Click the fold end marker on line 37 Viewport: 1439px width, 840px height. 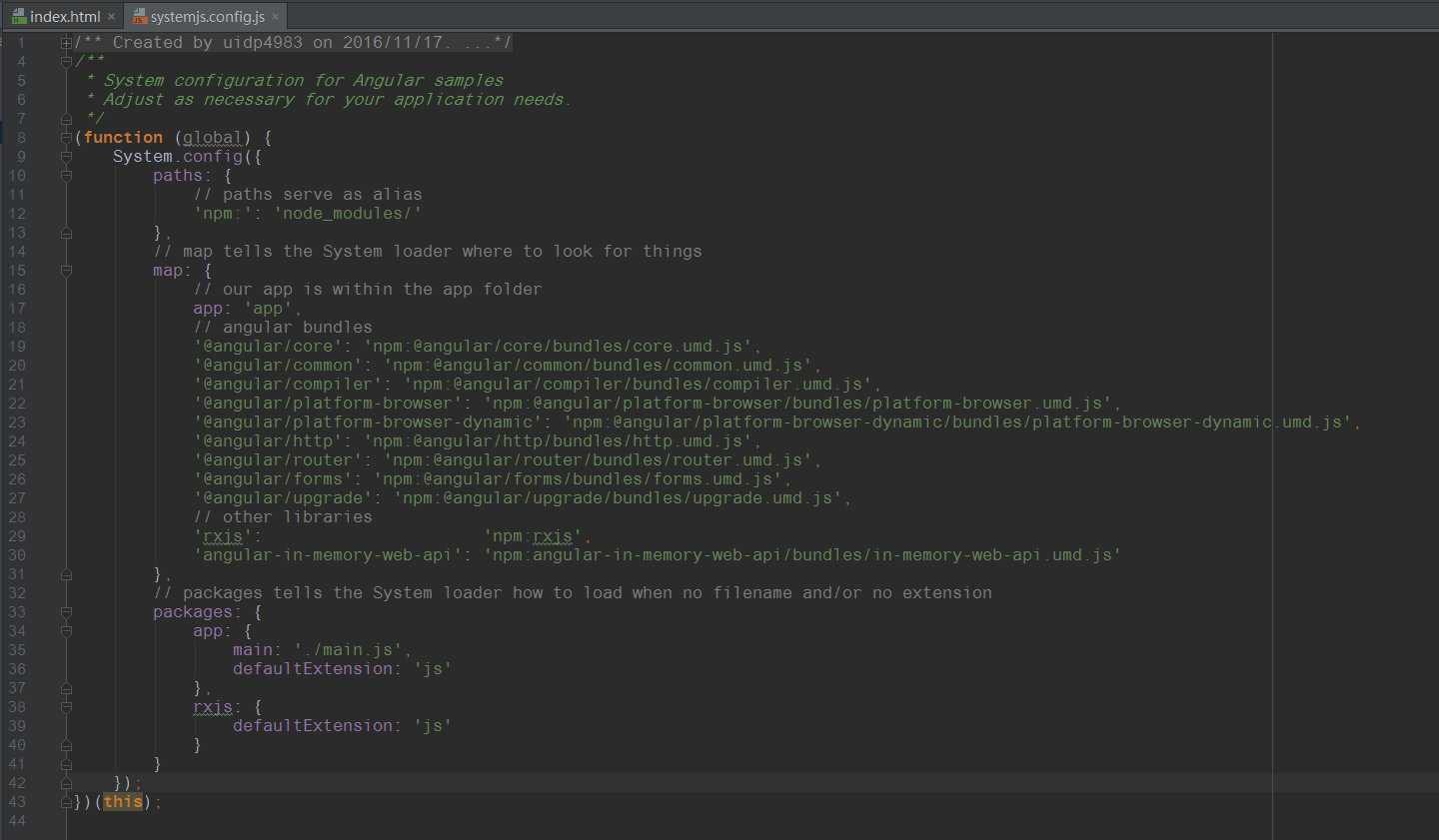(66, 688)
